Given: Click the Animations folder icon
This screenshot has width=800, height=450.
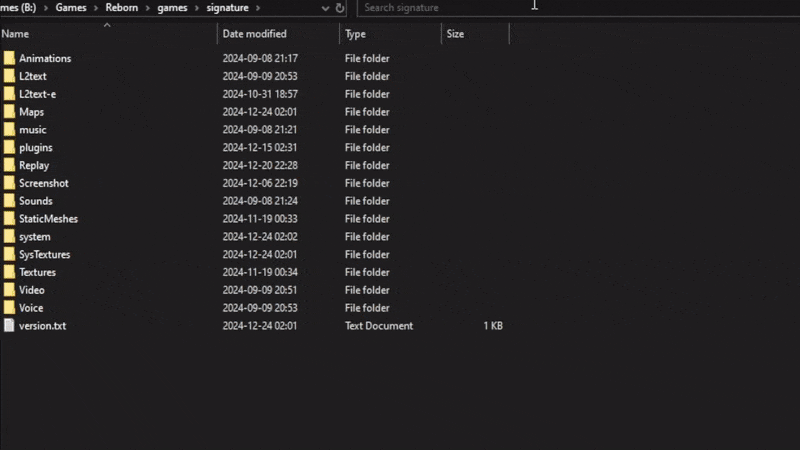Looking at the screenshot, I should (9, 58).
